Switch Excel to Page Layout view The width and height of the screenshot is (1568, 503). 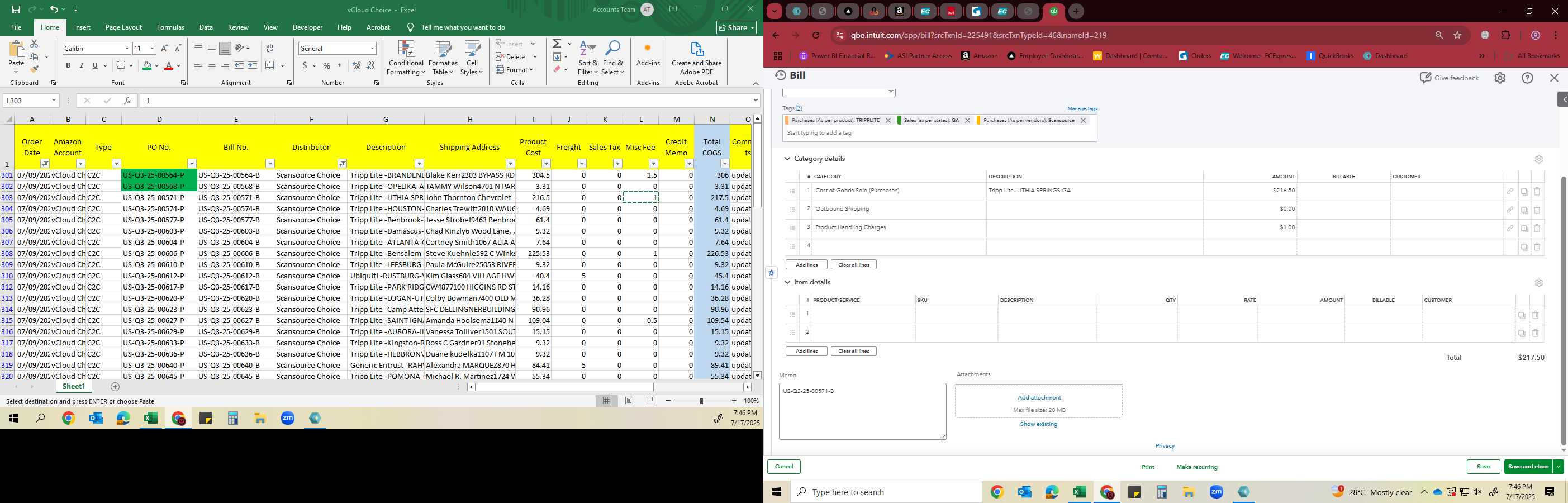[629, 401]
